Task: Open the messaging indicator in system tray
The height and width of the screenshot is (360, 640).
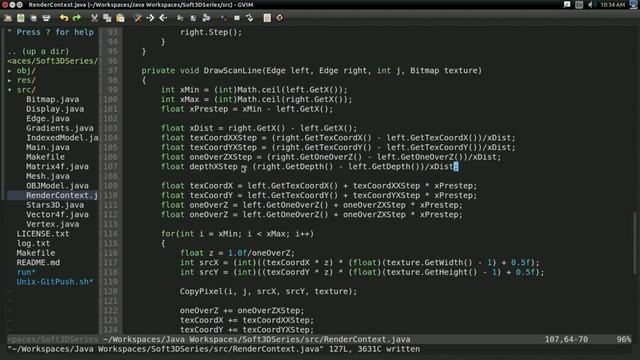Action: point(567,4)
